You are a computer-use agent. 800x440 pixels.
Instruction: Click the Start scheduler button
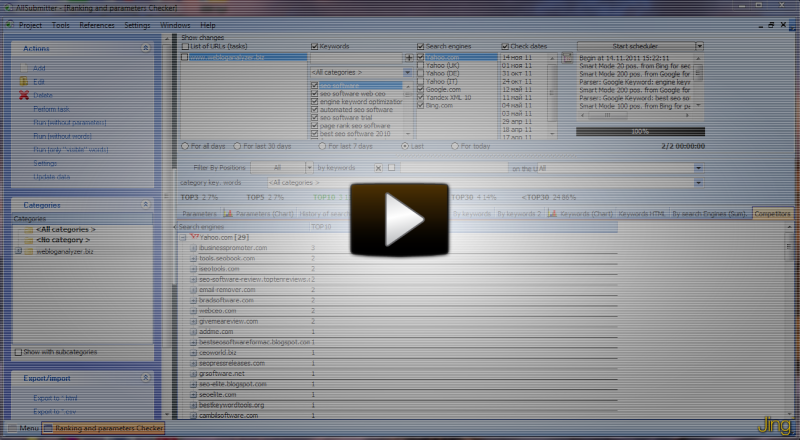pos(634,46)
